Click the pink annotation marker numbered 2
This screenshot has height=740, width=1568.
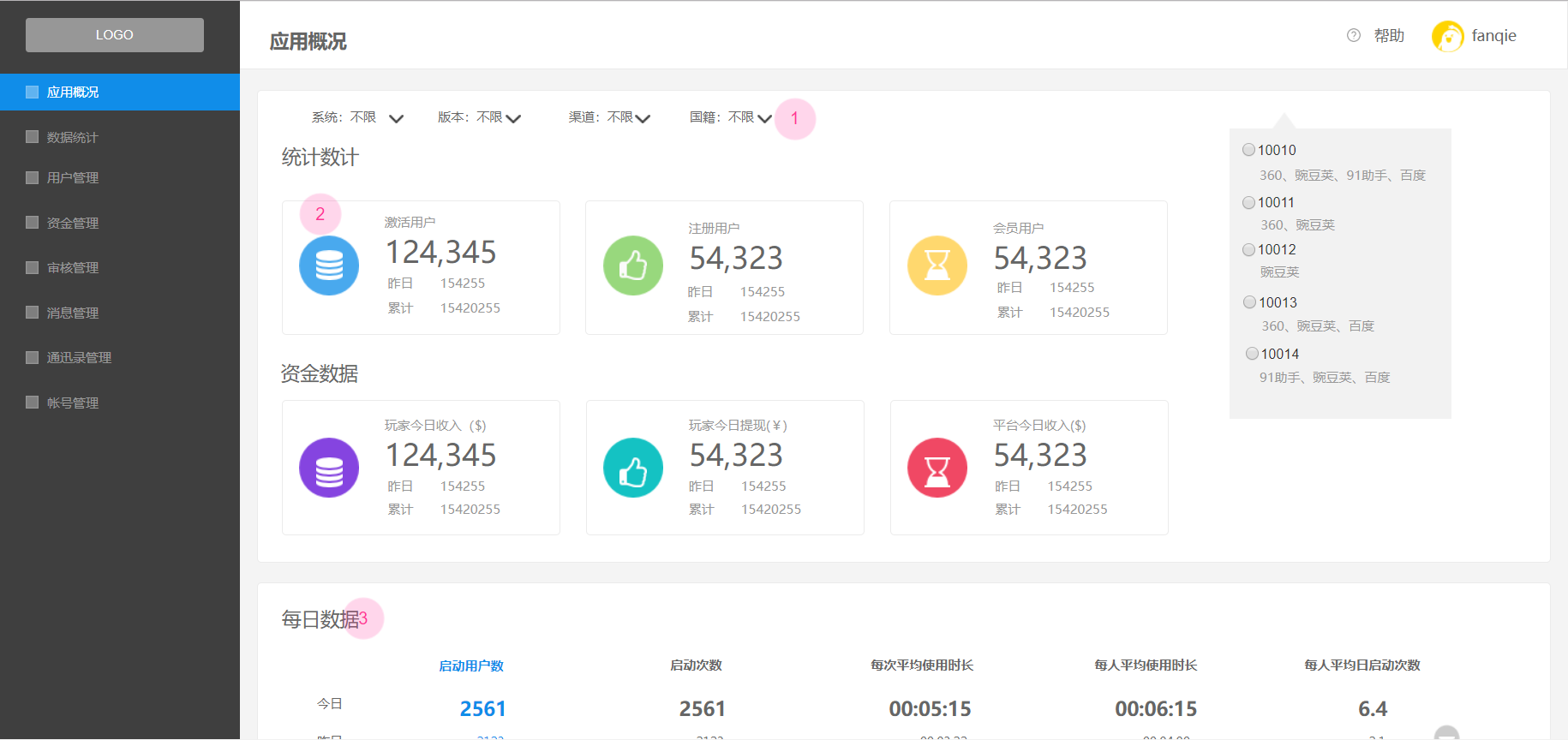320,214
